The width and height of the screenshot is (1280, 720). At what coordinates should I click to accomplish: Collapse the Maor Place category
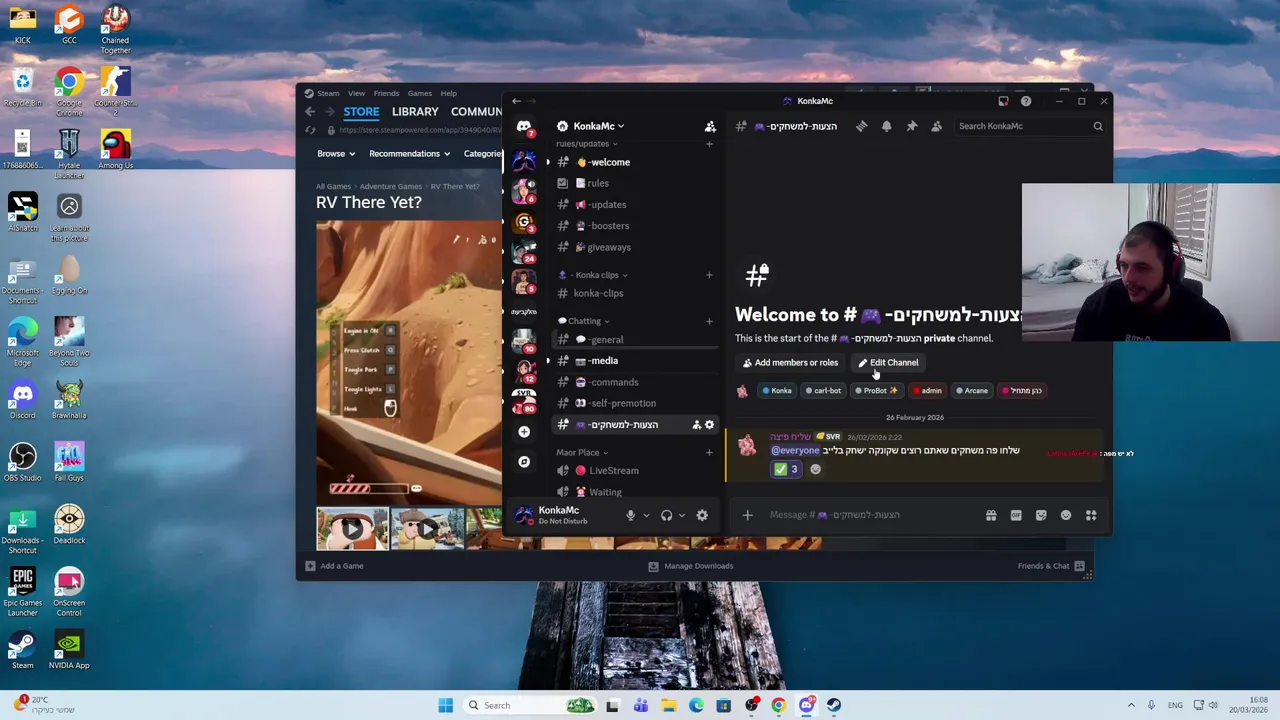coord(582,452)
